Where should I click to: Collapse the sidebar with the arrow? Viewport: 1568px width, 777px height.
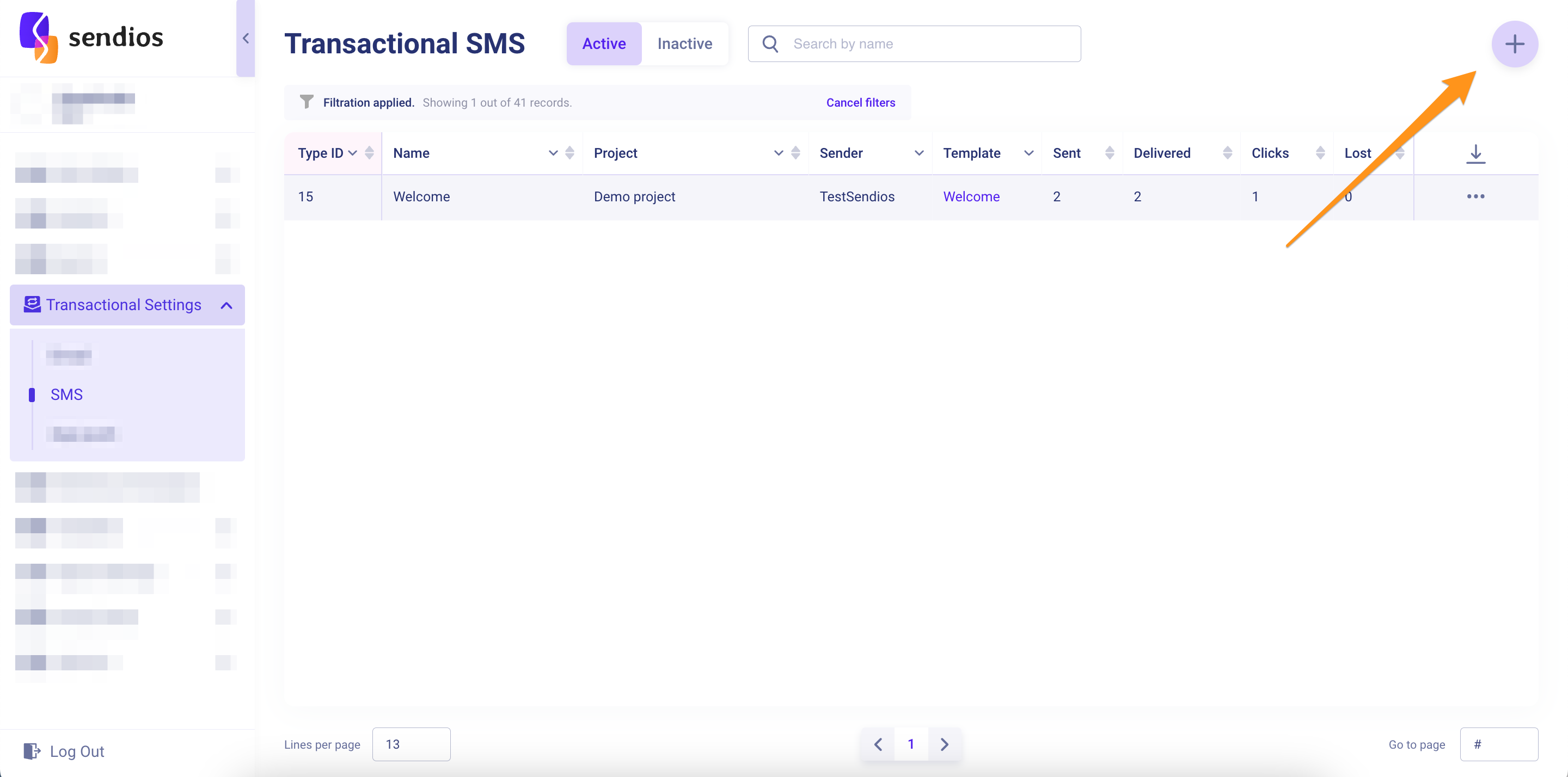246,38
